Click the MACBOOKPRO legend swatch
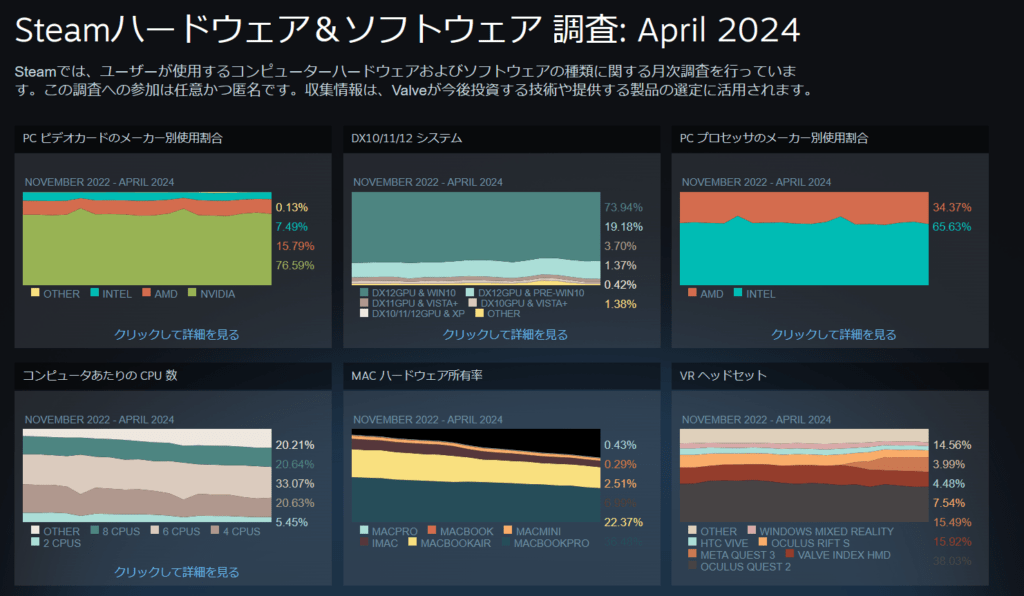1024x596 pixels. 506,542
